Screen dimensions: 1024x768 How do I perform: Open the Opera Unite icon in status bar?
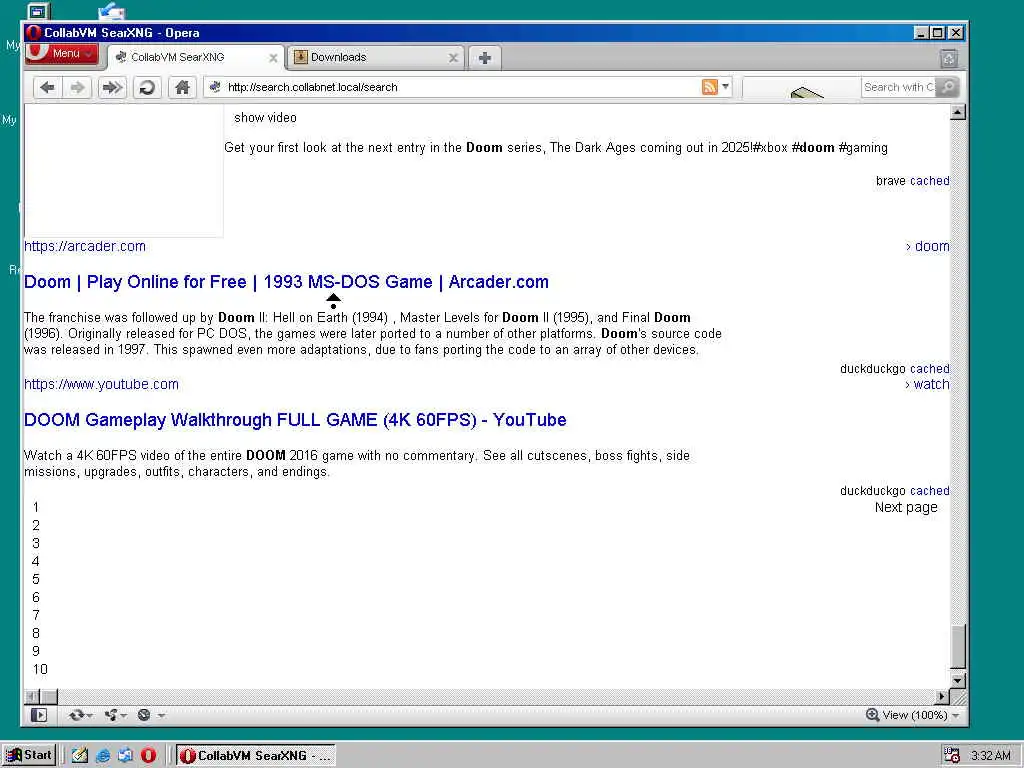coord(110,715)
